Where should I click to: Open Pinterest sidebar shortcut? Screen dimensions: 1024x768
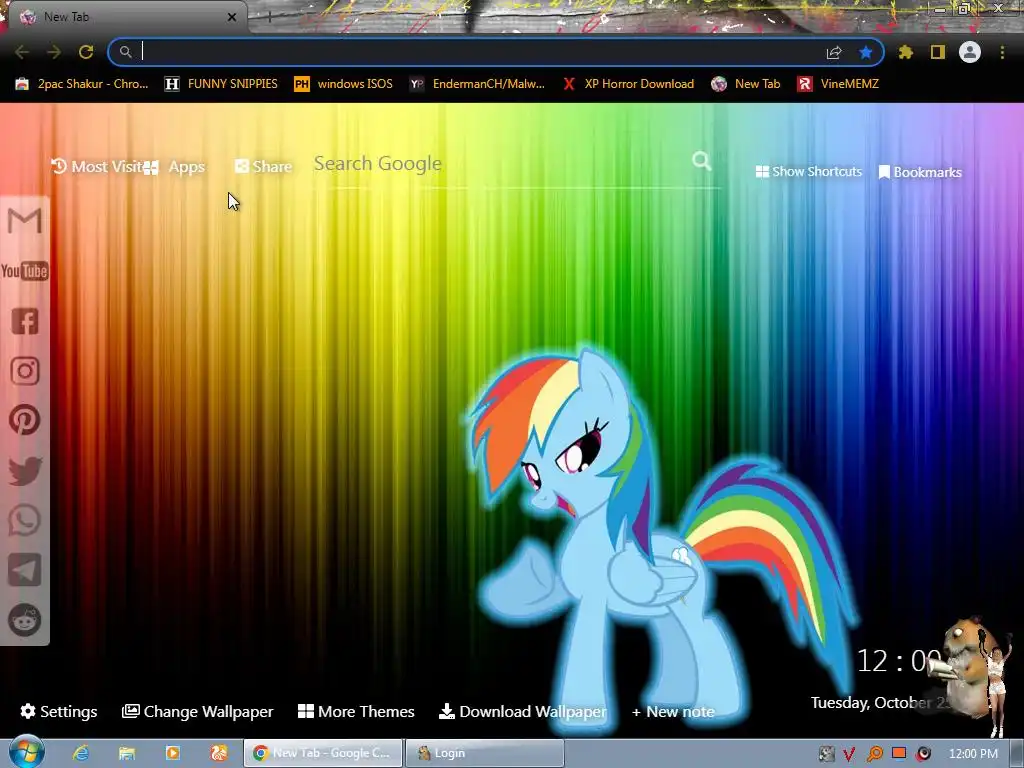[x=25, y=420]
